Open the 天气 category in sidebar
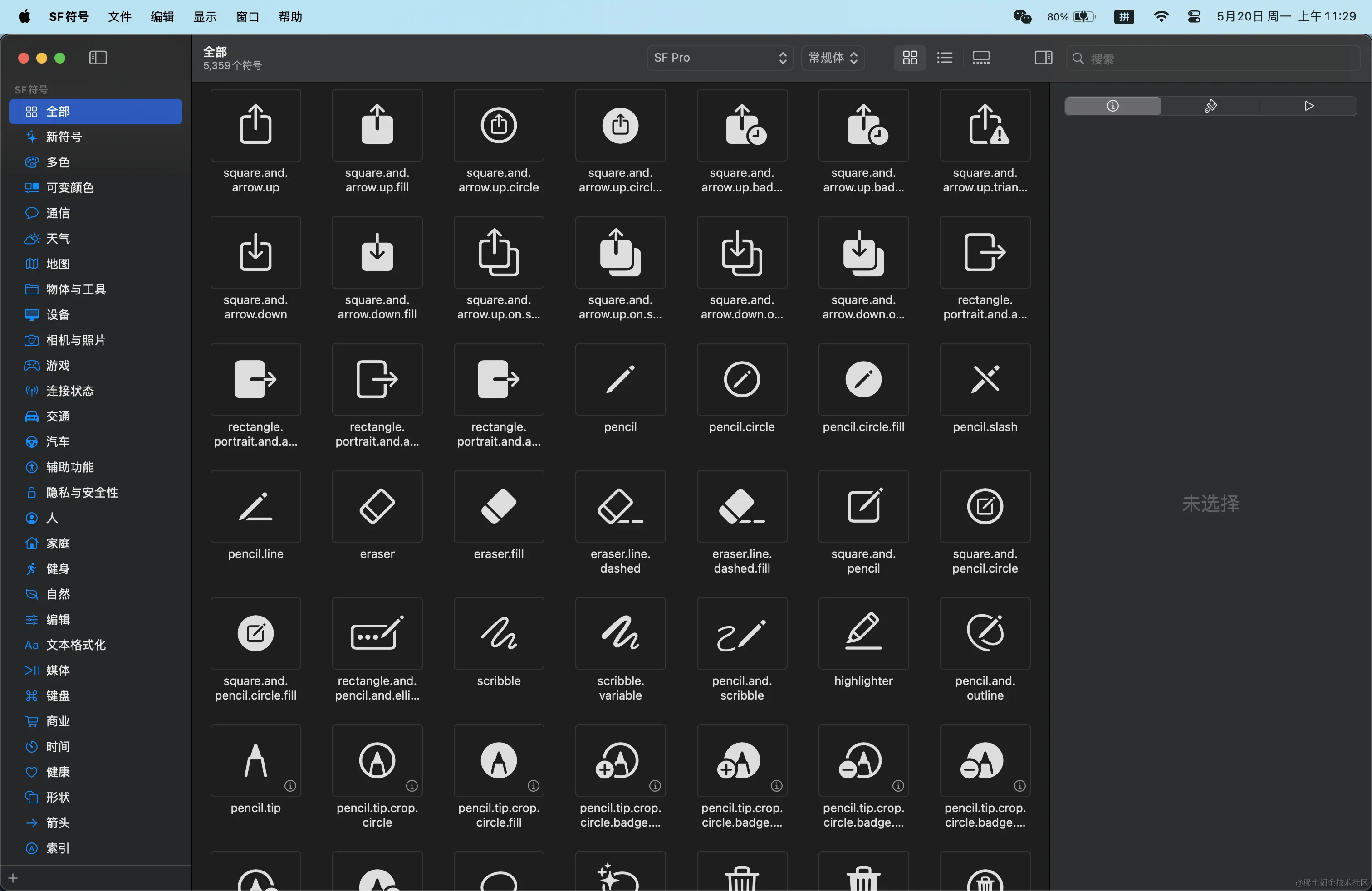The height and width of the screenshot is (891, 1372). click(x=58, y=239)
